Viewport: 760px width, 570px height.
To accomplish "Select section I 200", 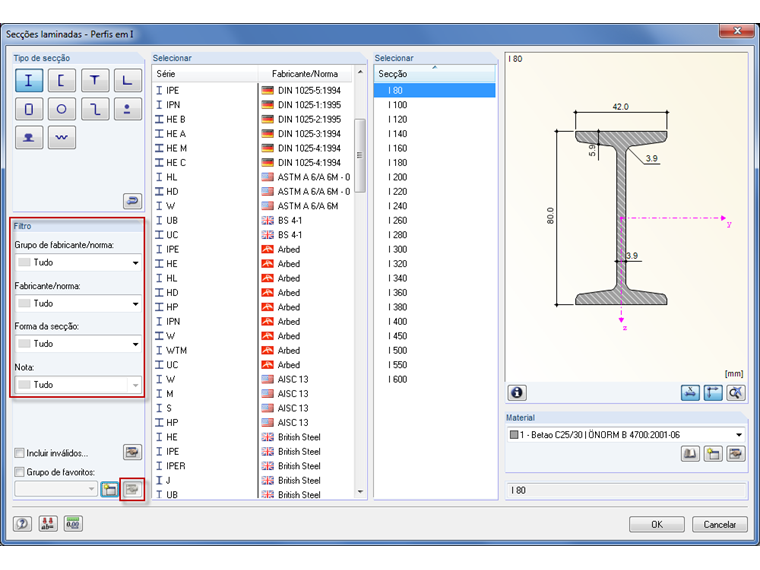I will coord(435,177).
